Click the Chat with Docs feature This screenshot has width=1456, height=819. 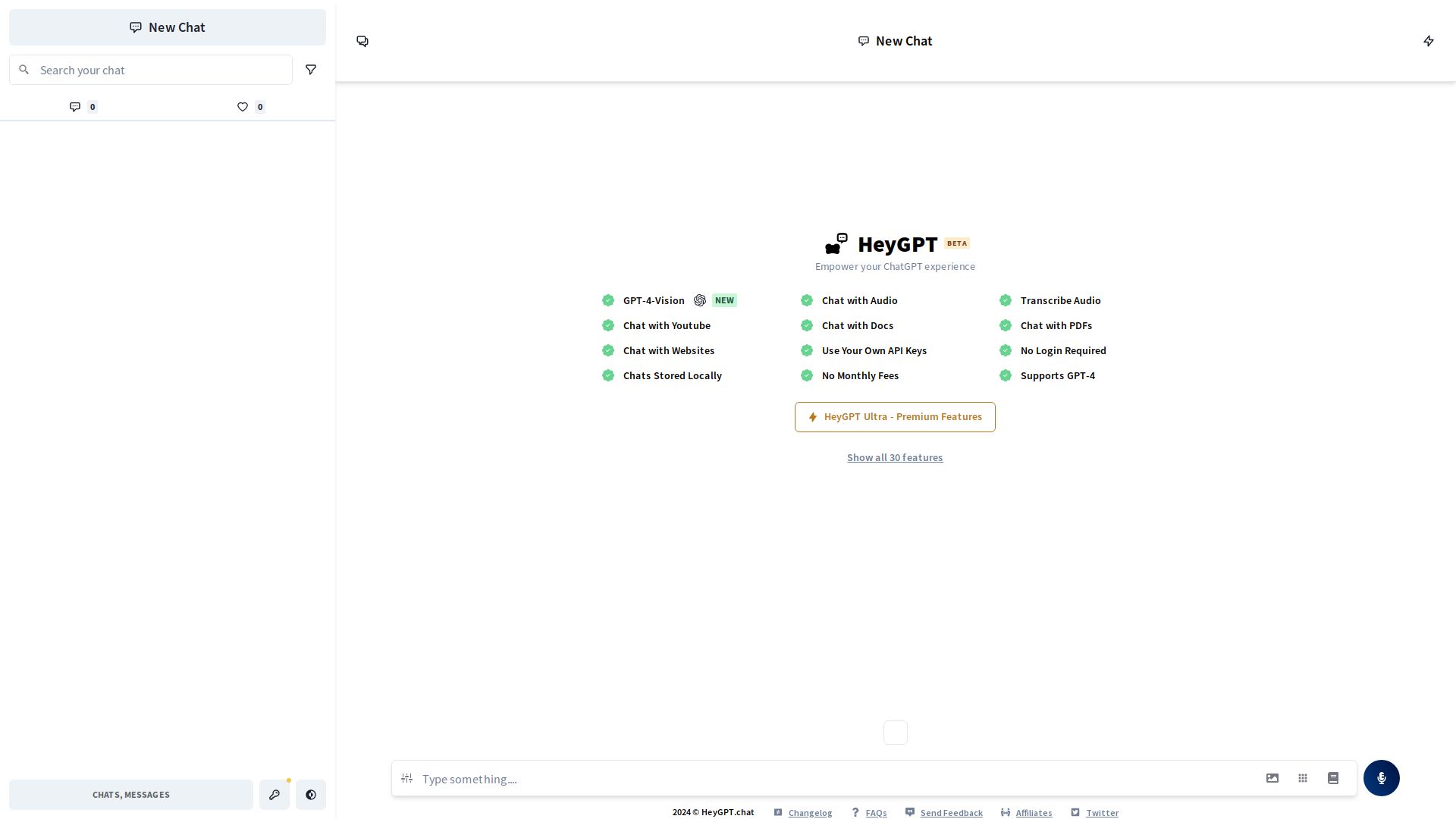[858, 325]
